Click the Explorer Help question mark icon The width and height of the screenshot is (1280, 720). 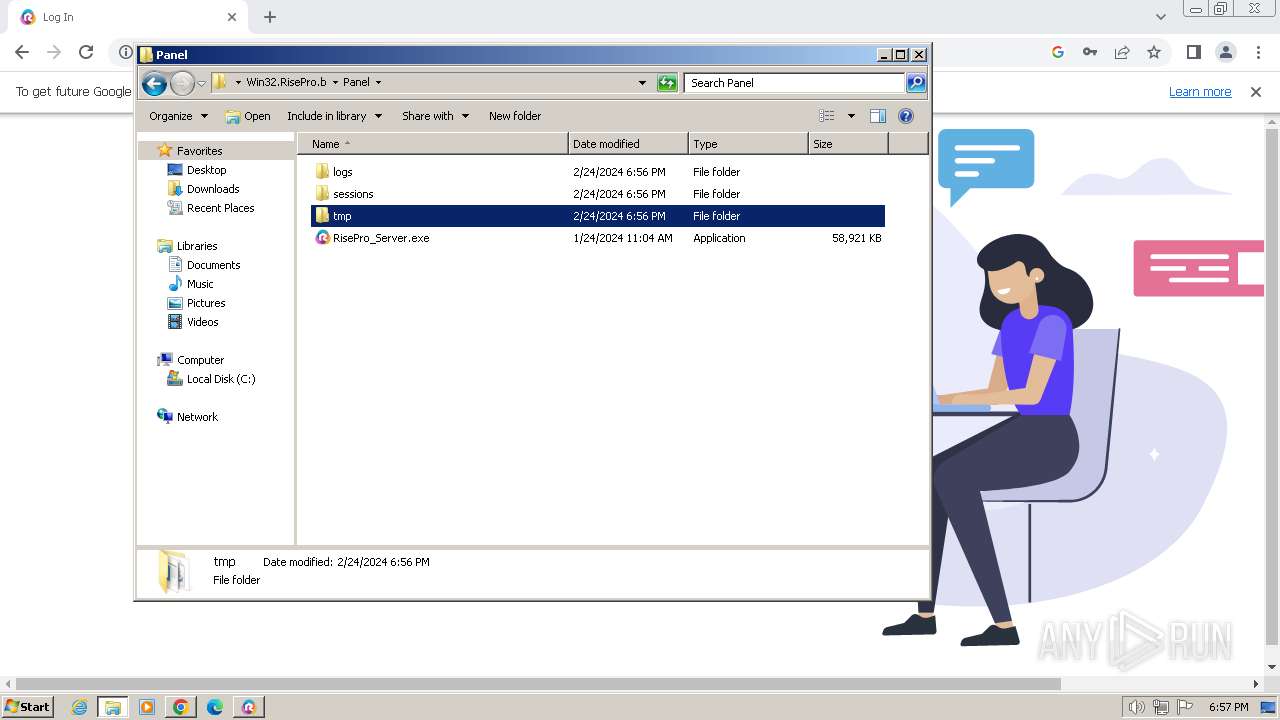pos(906,116)
